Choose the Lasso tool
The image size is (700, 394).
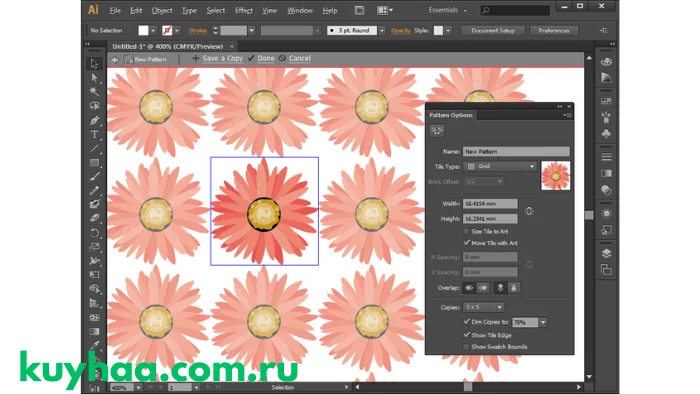click(x=94, y=106)
